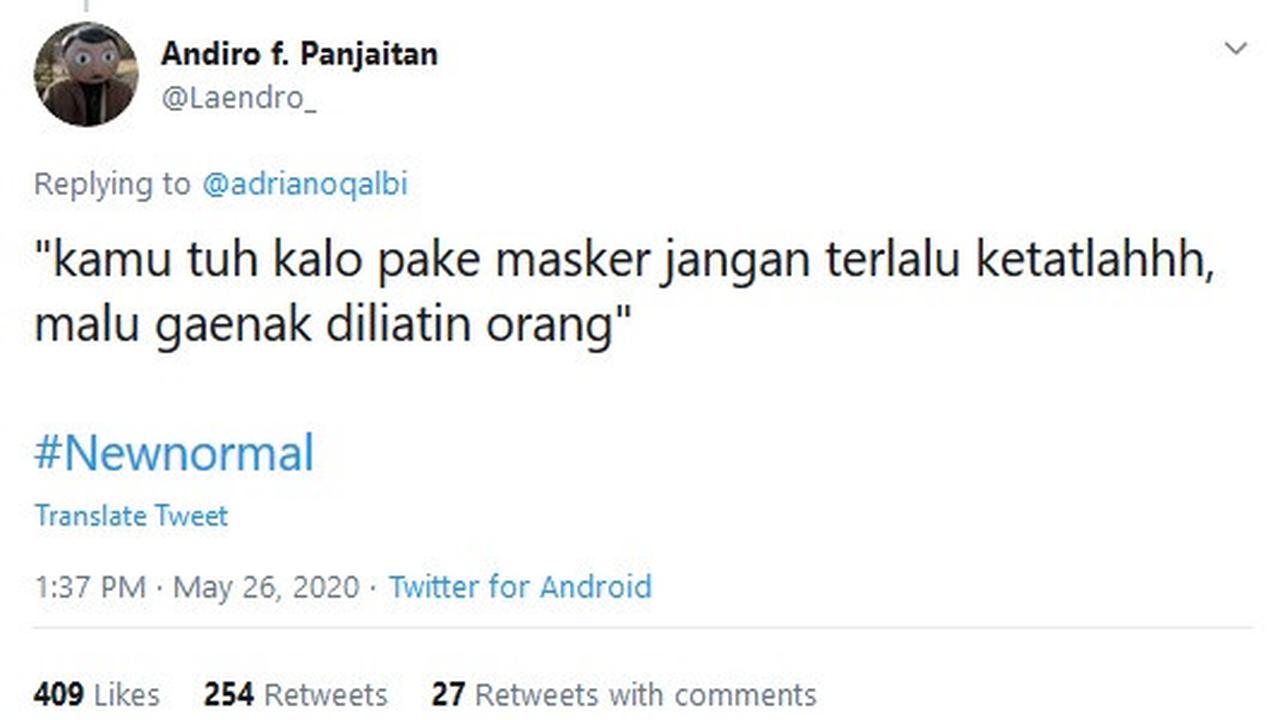This screenshot has width=1280, height=720.
Task: Open the @adrianoqalbi mention link
Action: [304, 184]
